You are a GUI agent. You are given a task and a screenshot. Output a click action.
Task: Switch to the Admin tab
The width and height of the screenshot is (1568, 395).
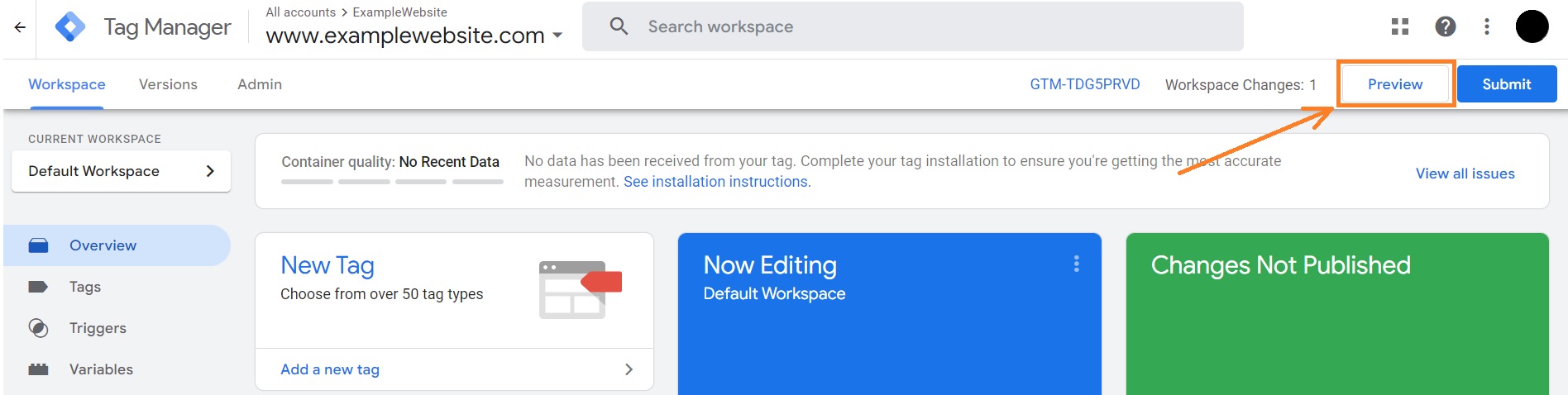point(260,84)
